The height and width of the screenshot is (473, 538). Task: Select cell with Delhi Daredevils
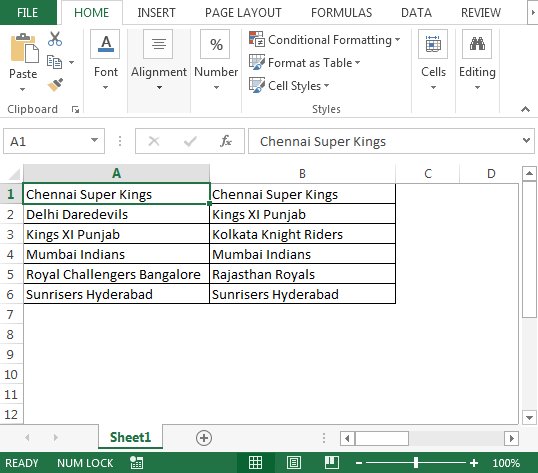point(116,214)
